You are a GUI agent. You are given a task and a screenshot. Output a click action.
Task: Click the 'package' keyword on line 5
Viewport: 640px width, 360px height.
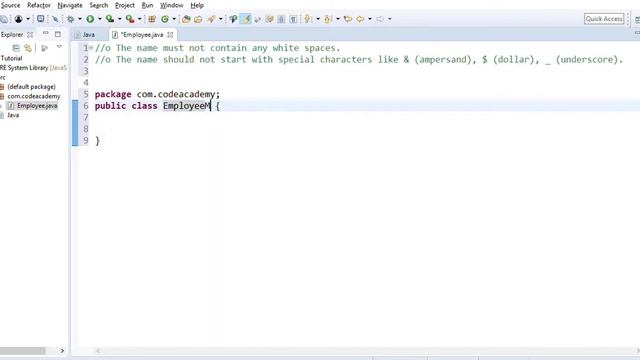tap(113, 94)
